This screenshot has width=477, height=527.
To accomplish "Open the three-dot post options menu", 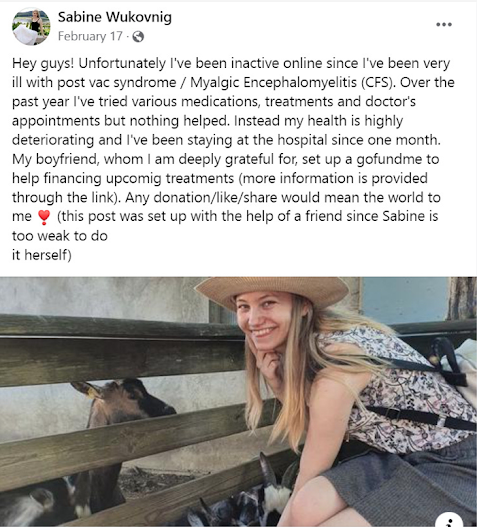I will click(x=444, y=25).
